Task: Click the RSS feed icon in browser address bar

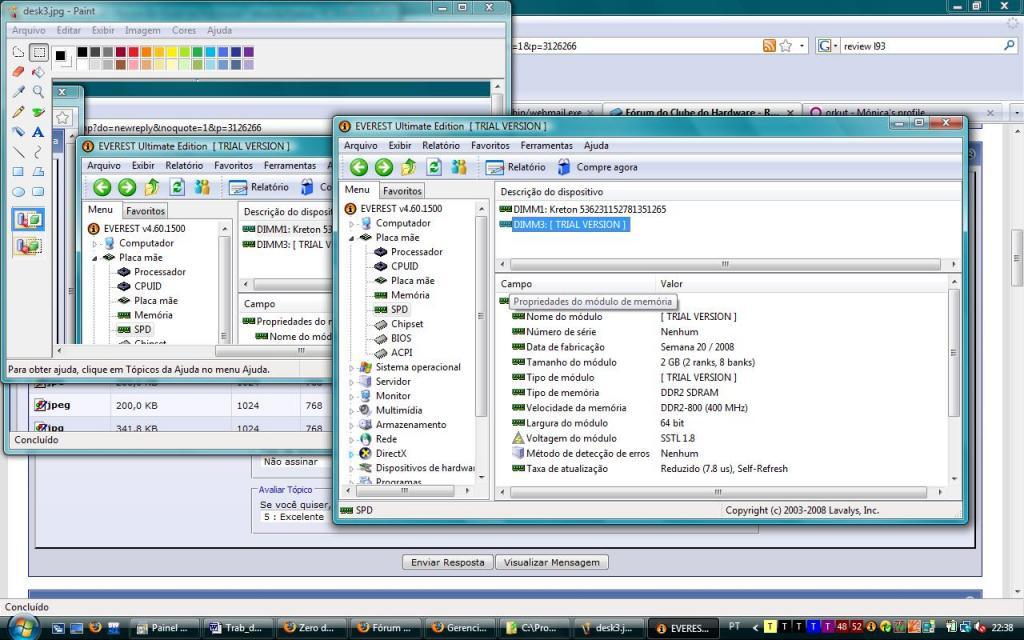Action: point(769,46)
